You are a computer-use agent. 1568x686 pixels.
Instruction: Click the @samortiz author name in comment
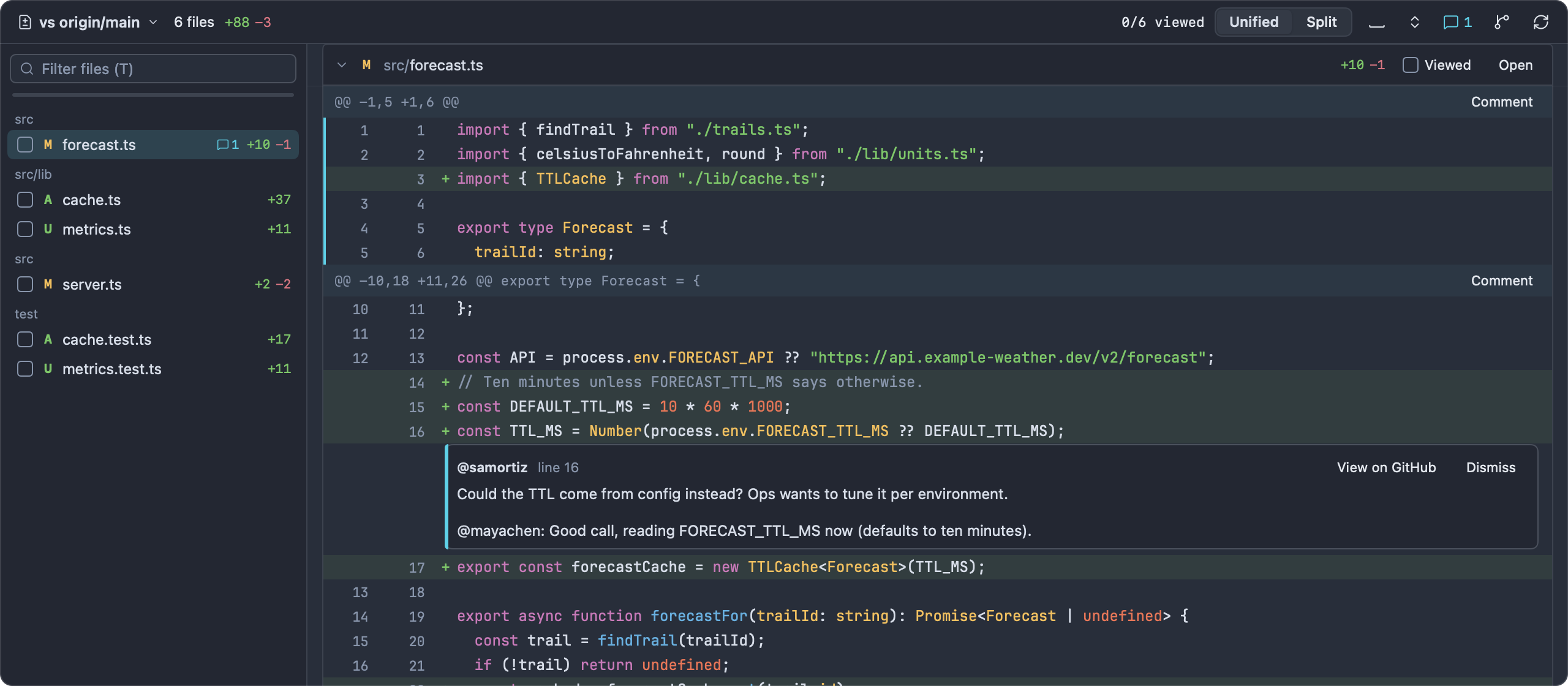click(x=492, y=467)
